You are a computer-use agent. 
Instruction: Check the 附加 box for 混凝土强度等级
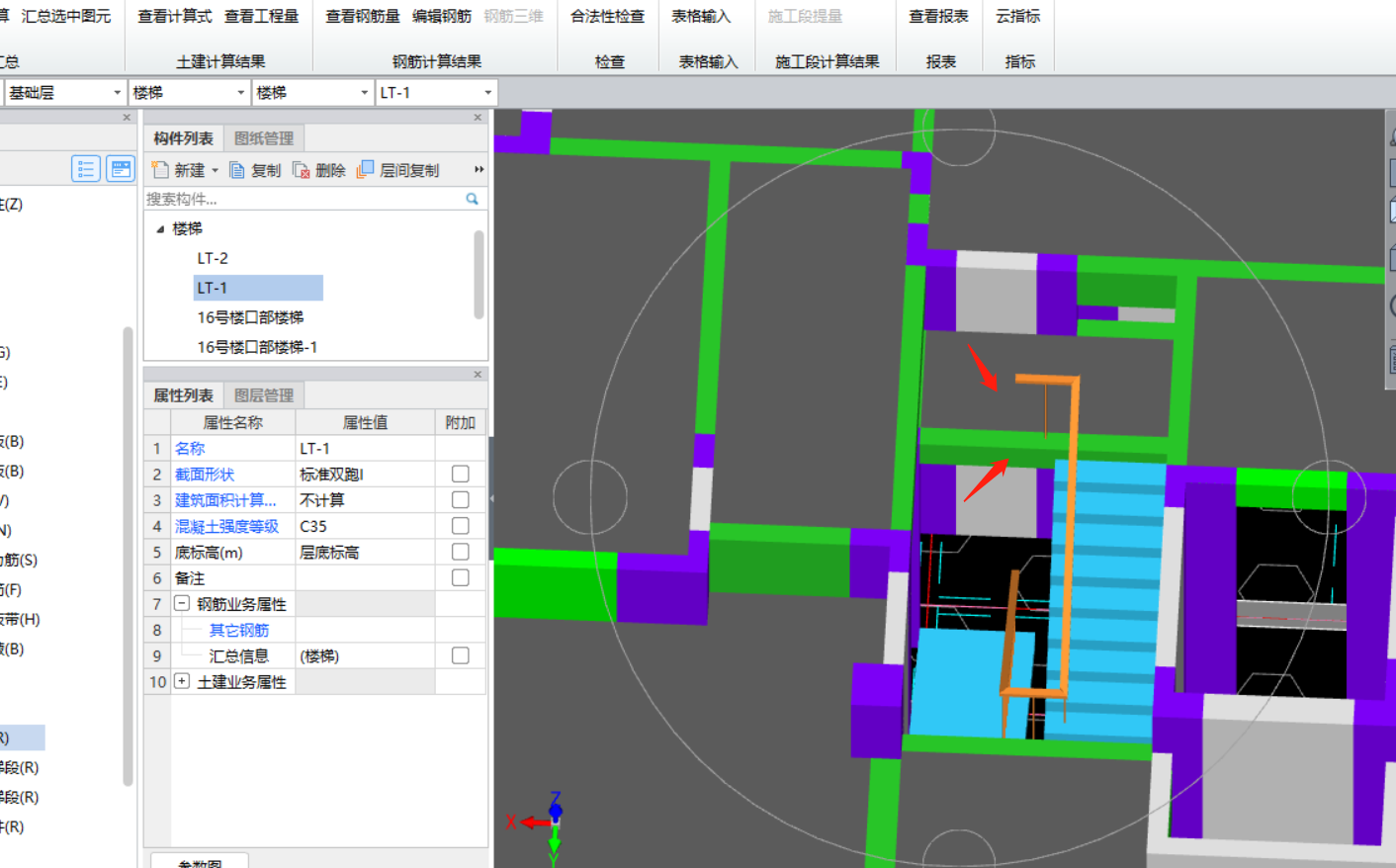tap(460, 526)
